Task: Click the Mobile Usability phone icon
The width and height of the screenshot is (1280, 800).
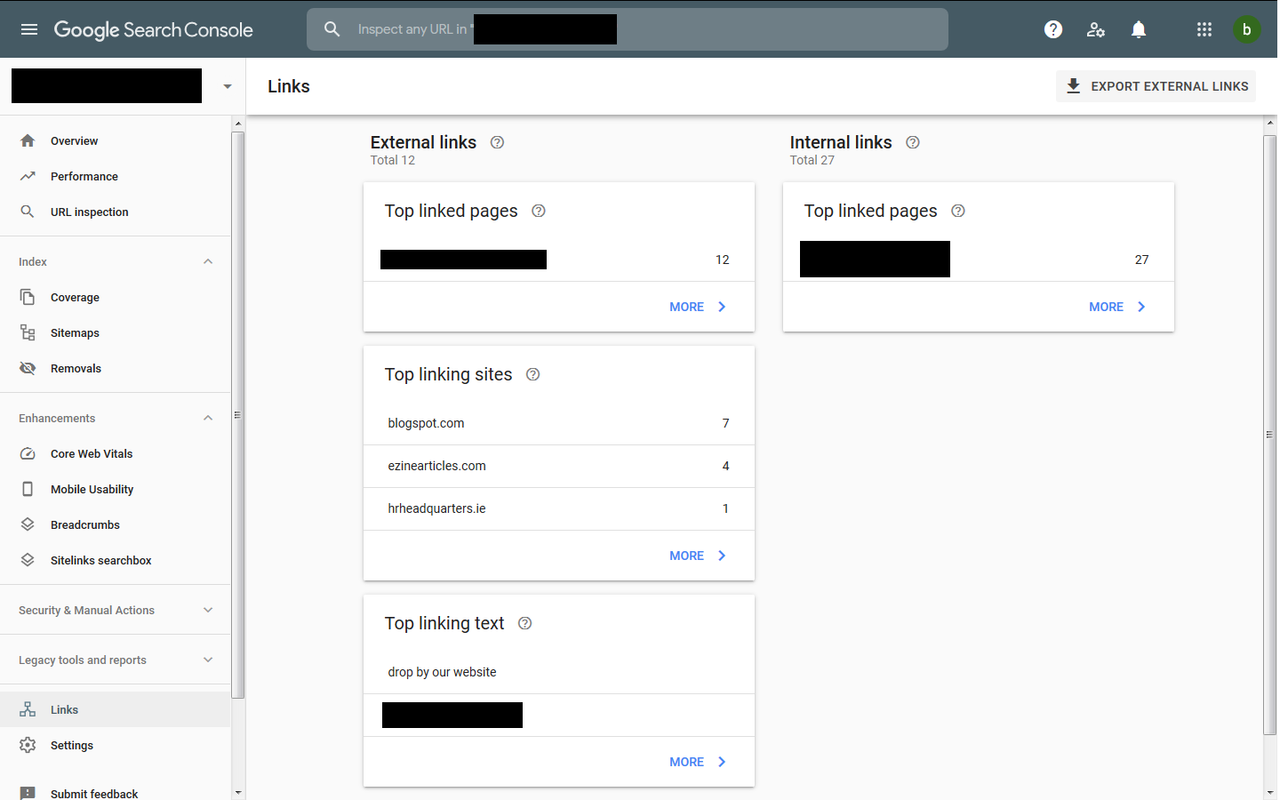Action: click(28, 489)
